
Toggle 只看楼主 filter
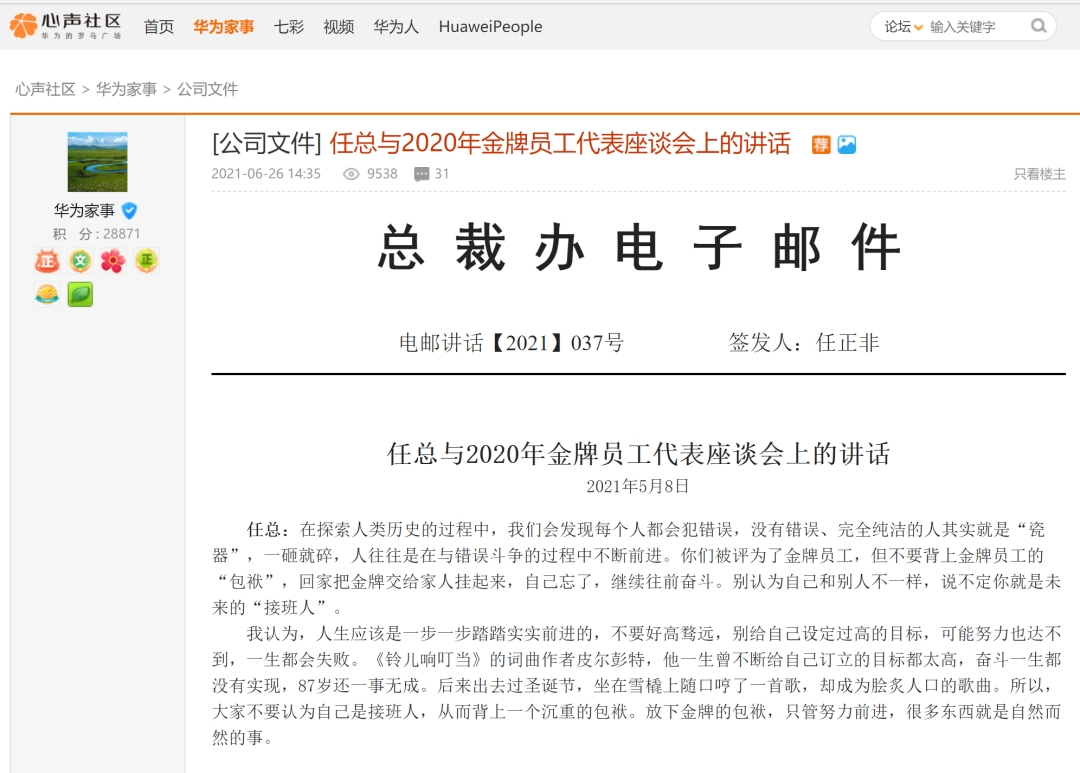[x=1039, y=174]
